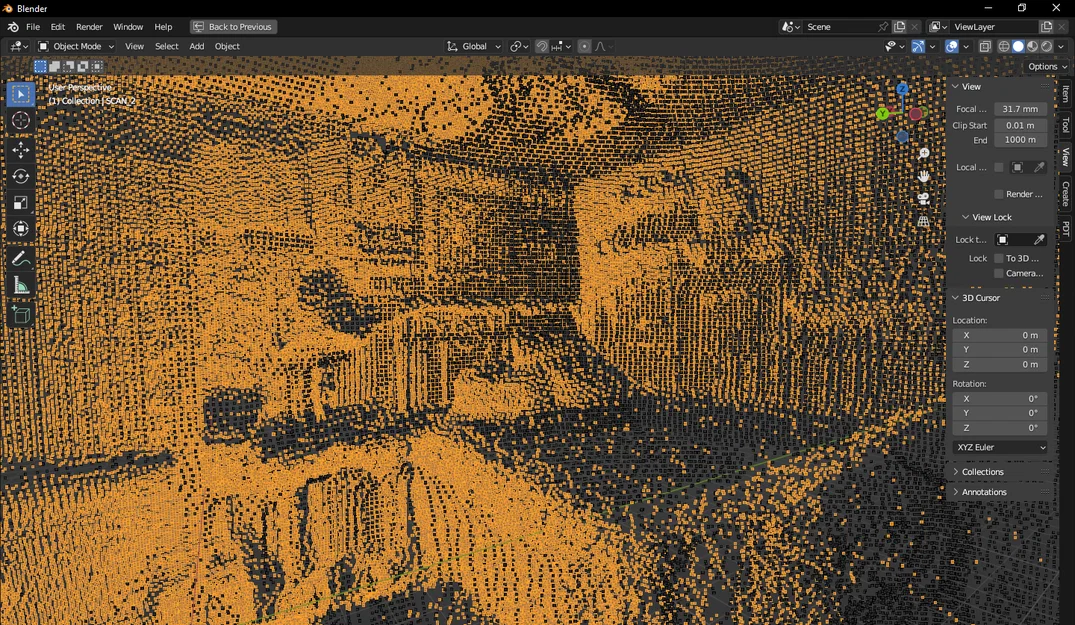Choose the Annotate pencil tool
Viewport: 1075px width, 625px height.
pyautogui.click(x=21, y=259)
